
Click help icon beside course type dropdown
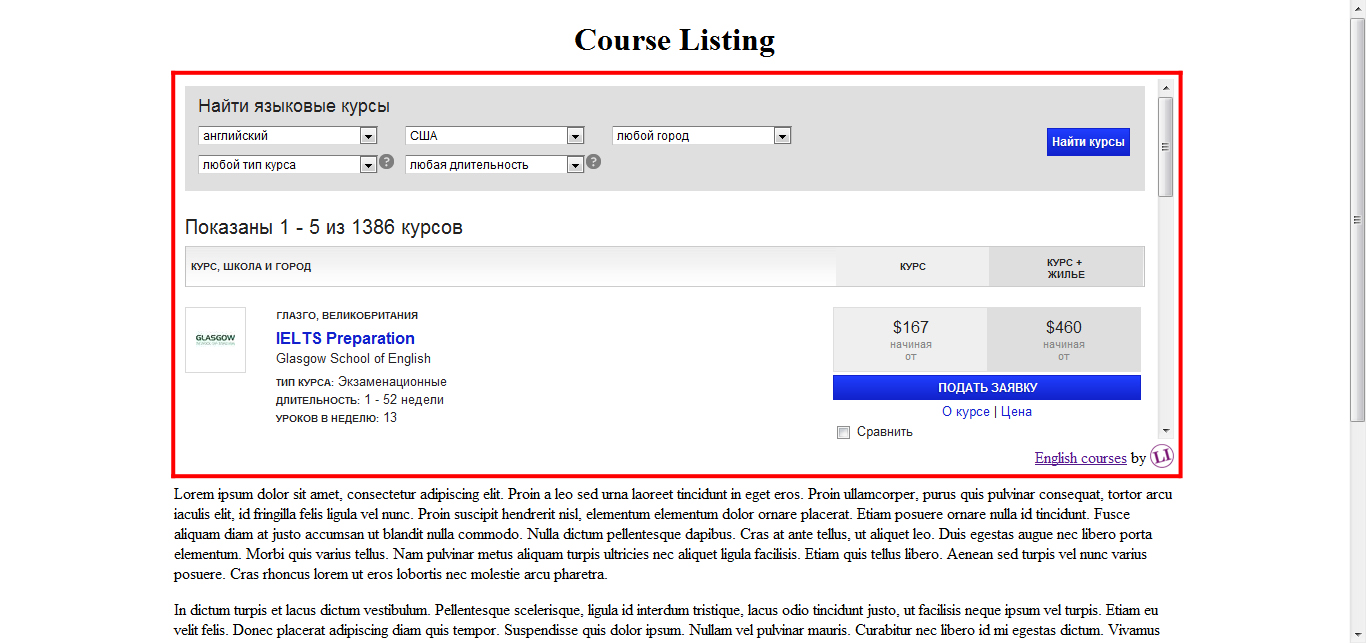click(x=386, y=162)
